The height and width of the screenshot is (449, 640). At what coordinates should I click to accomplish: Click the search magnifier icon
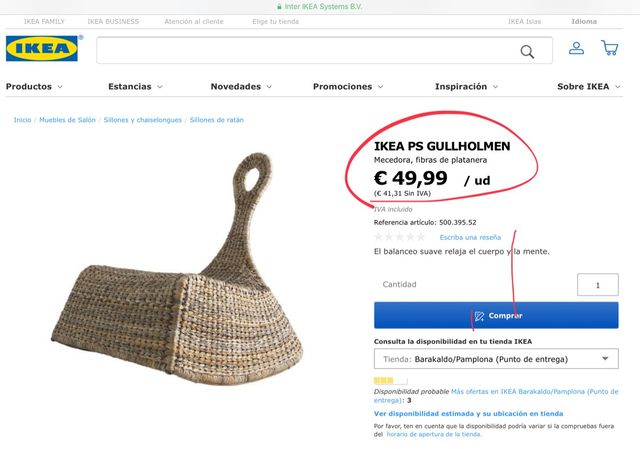point(527,51)
